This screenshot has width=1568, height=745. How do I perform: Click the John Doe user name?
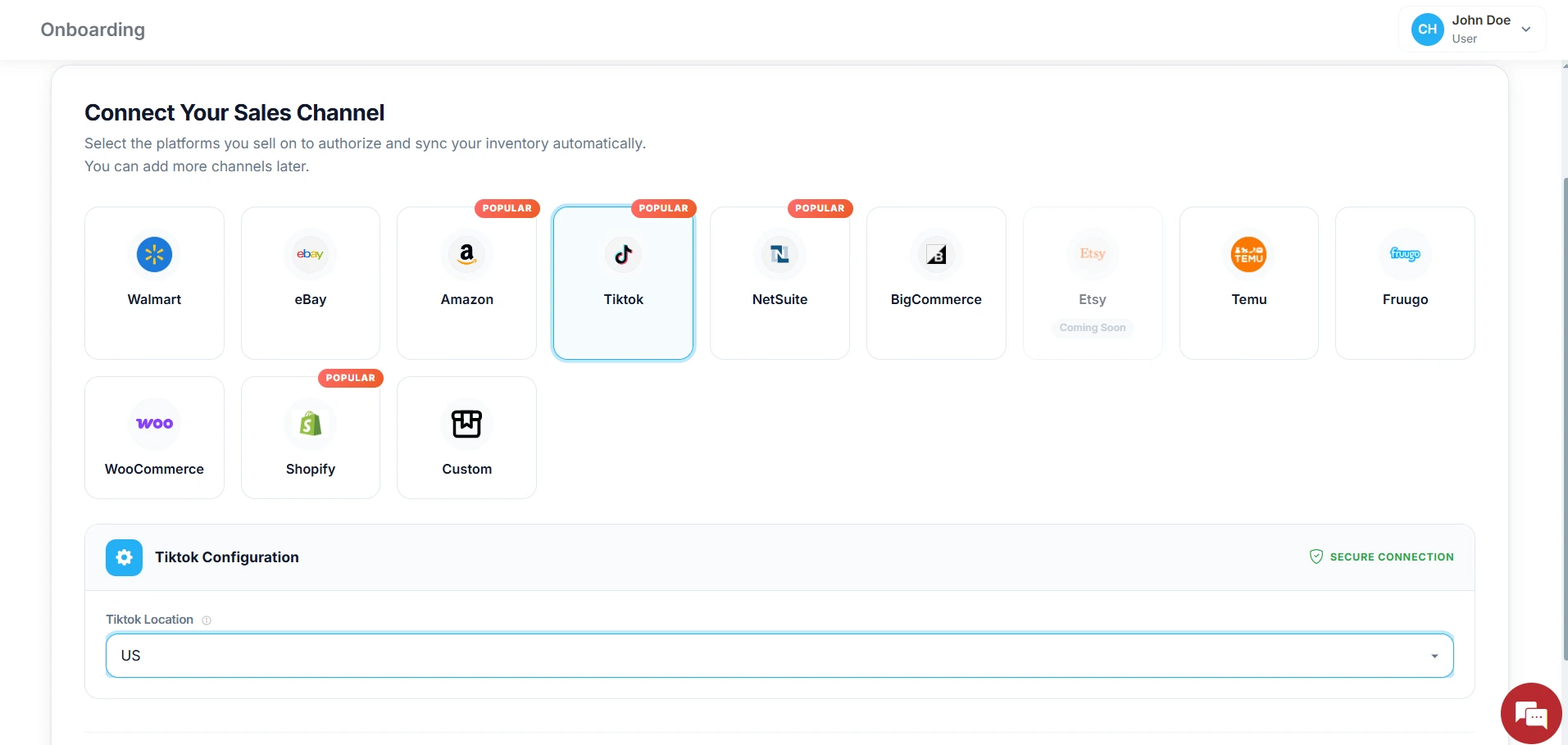point(1481,20)
